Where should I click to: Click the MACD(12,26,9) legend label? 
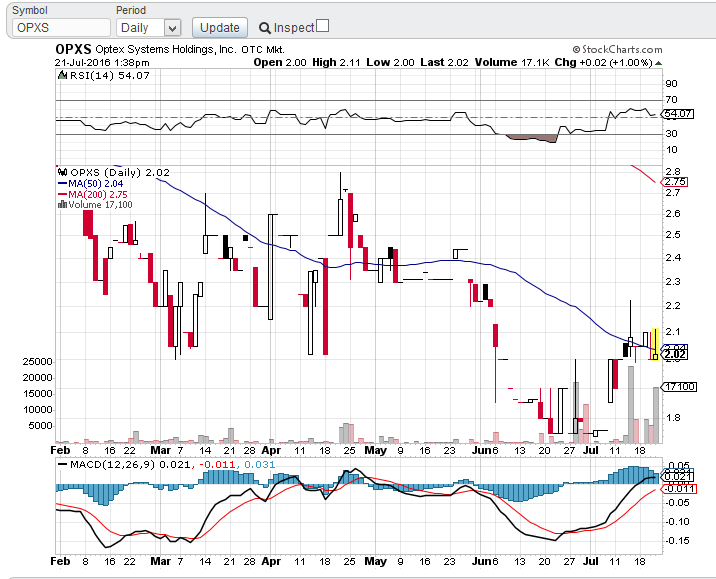point(112,465)
